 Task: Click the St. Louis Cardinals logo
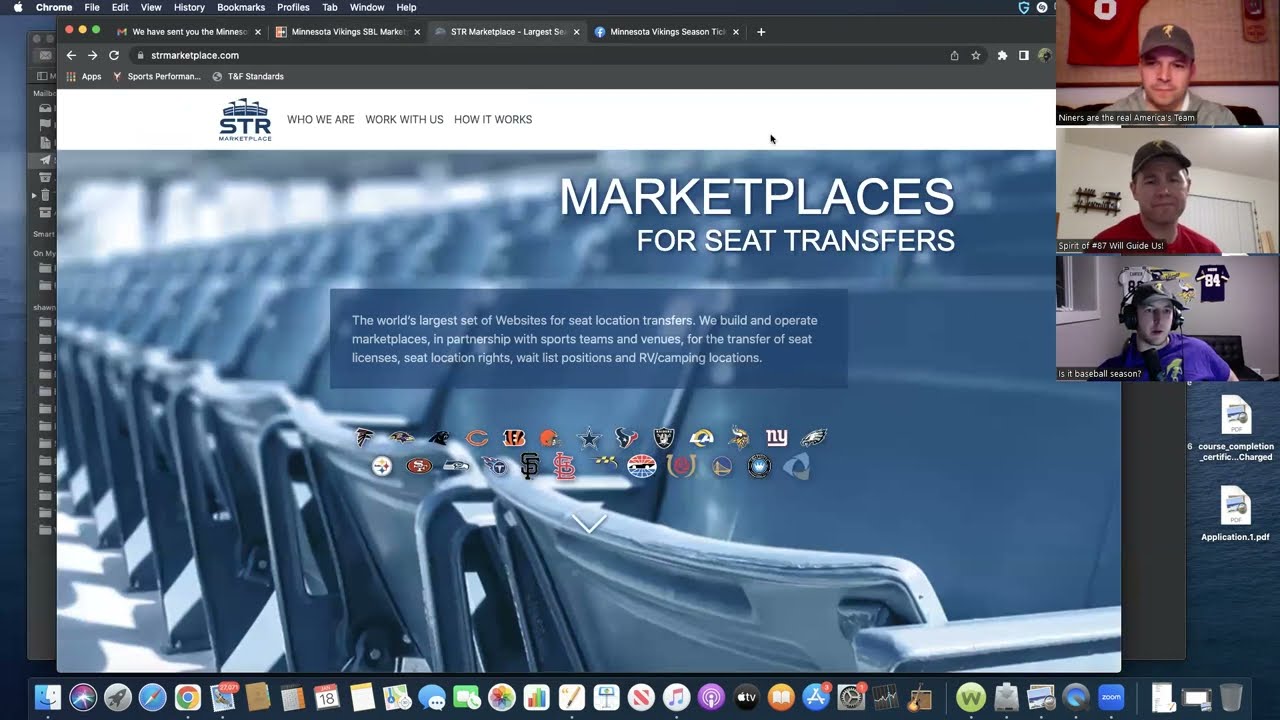(565, 466)
